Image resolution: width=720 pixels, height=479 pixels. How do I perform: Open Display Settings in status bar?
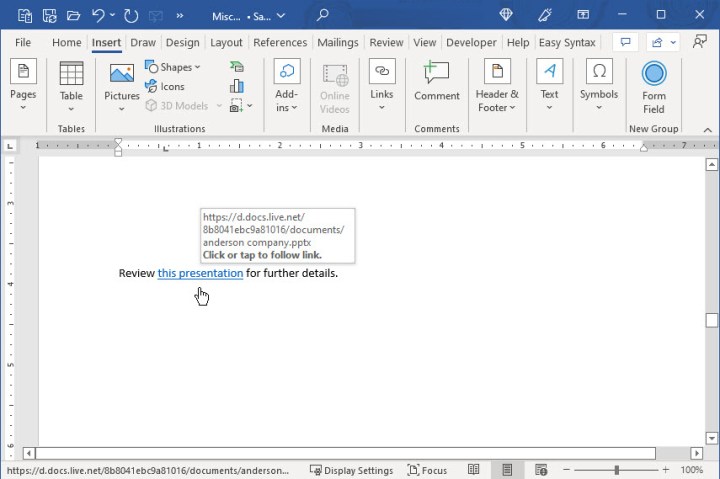pyautogui.click(x=351, y=470)
